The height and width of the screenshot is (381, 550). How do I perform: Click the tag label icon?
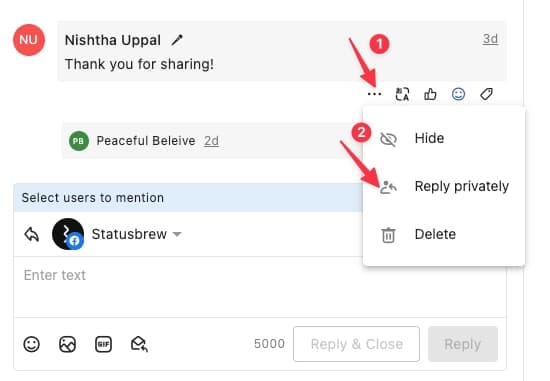coord(487,94)
